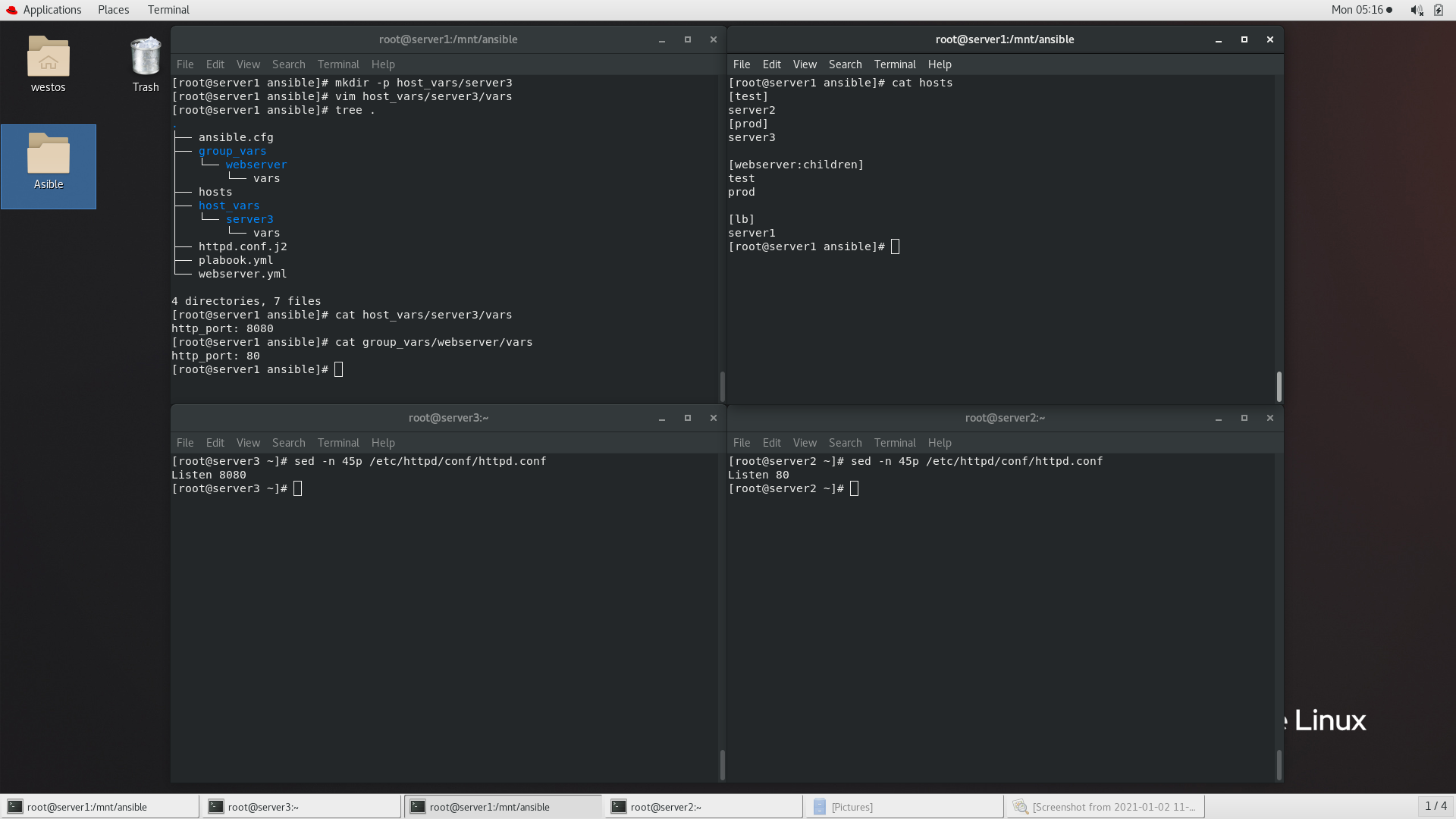
Task: Click the Mon 05:16 clock
Action: 1357,10
